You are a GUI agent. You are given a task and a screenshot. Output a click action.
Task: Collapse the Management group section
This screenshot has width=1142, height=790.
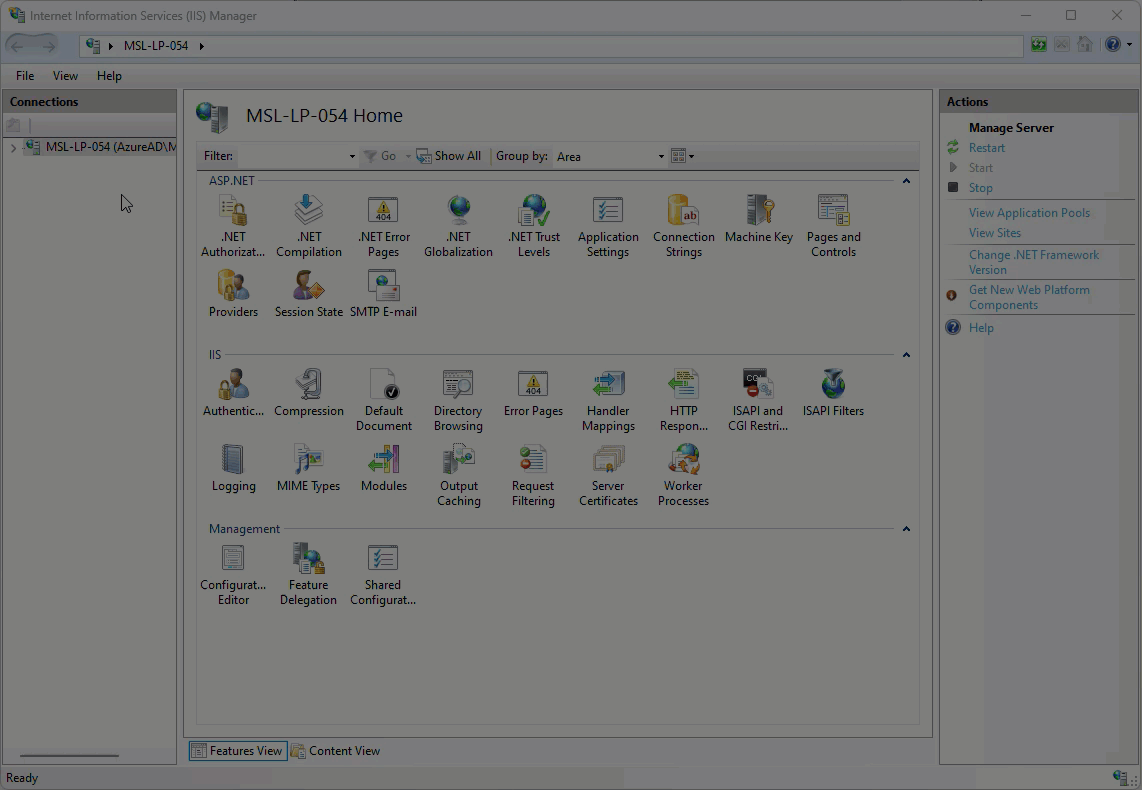coord(906,529)
